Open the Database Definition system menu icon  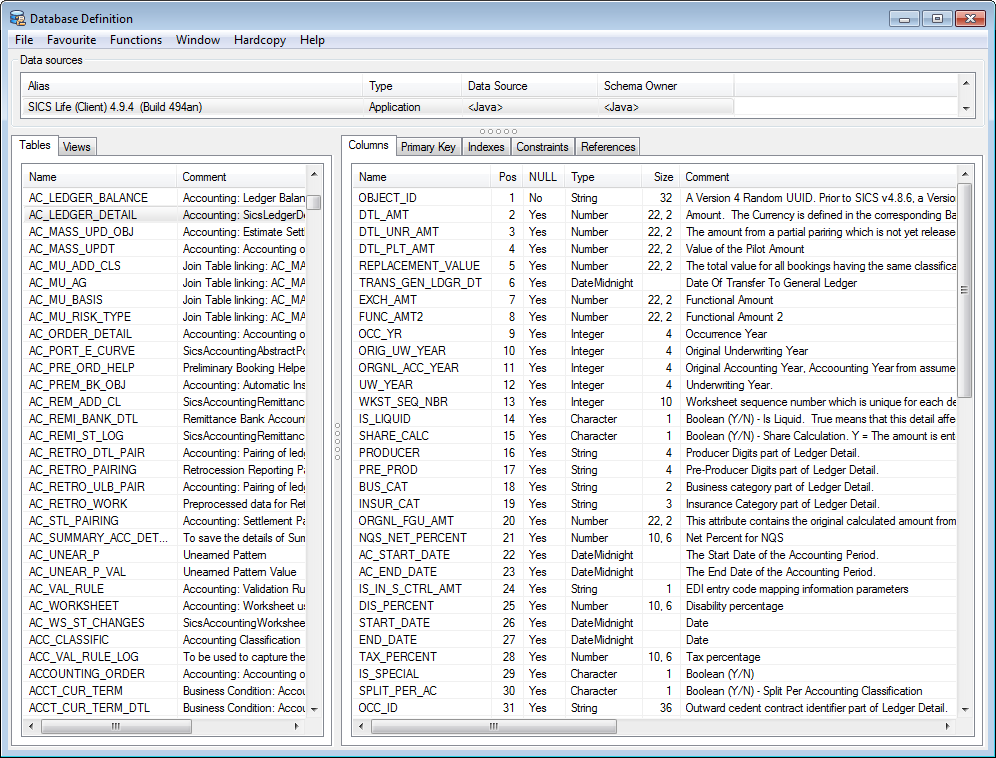click(x=16, y=18)
